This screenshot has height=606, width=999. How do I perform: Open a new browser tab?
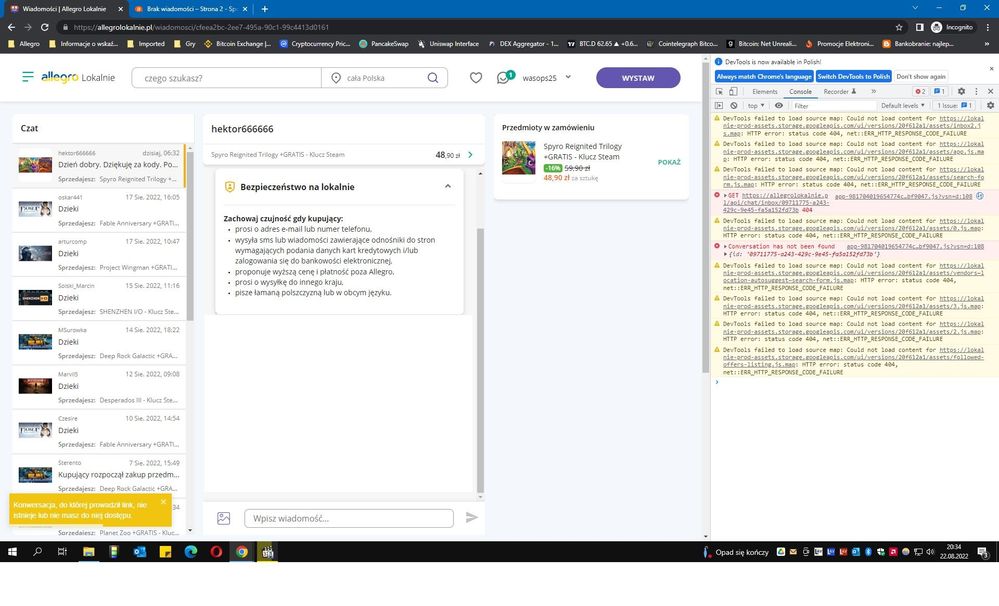[264, 9]
